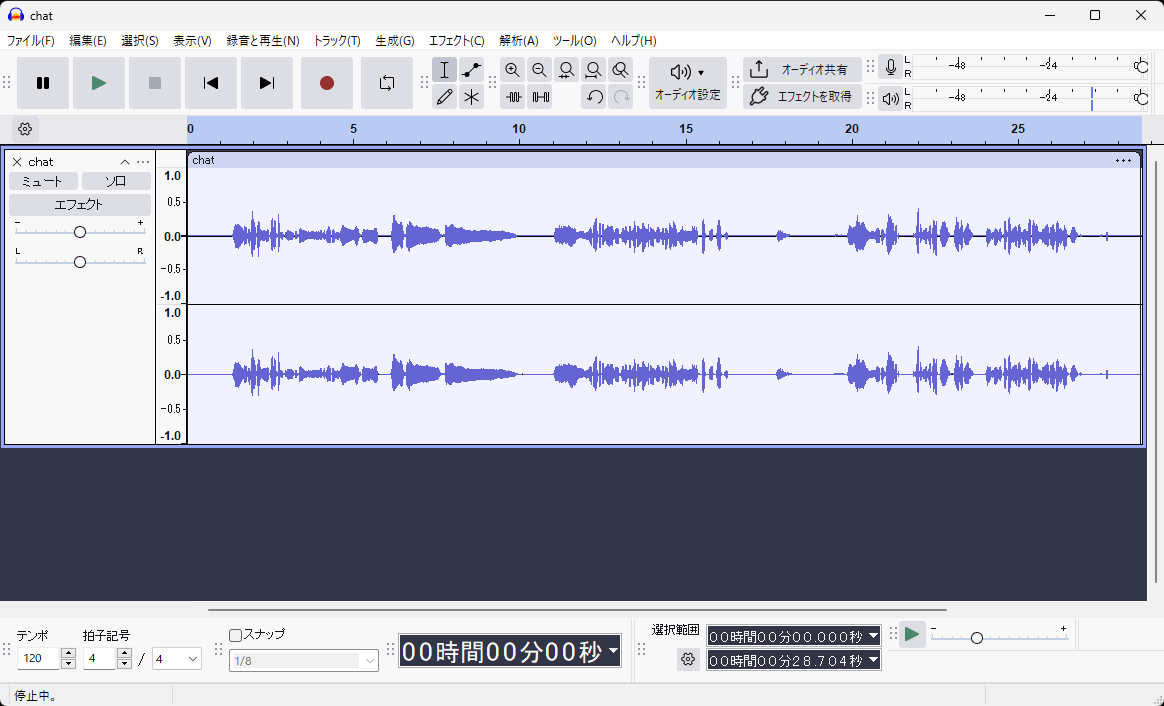Redo the last undone action
This screenshot has height=706, width=1164.
[x=621, y=97]
